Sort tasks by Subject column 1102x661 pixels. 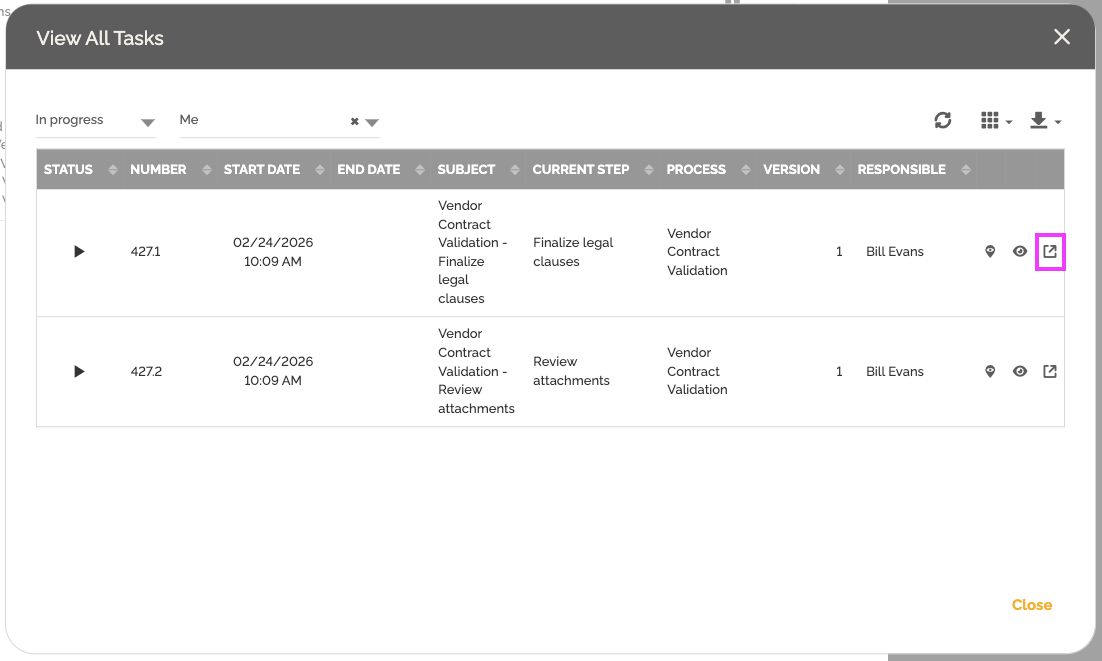[466, 170]
